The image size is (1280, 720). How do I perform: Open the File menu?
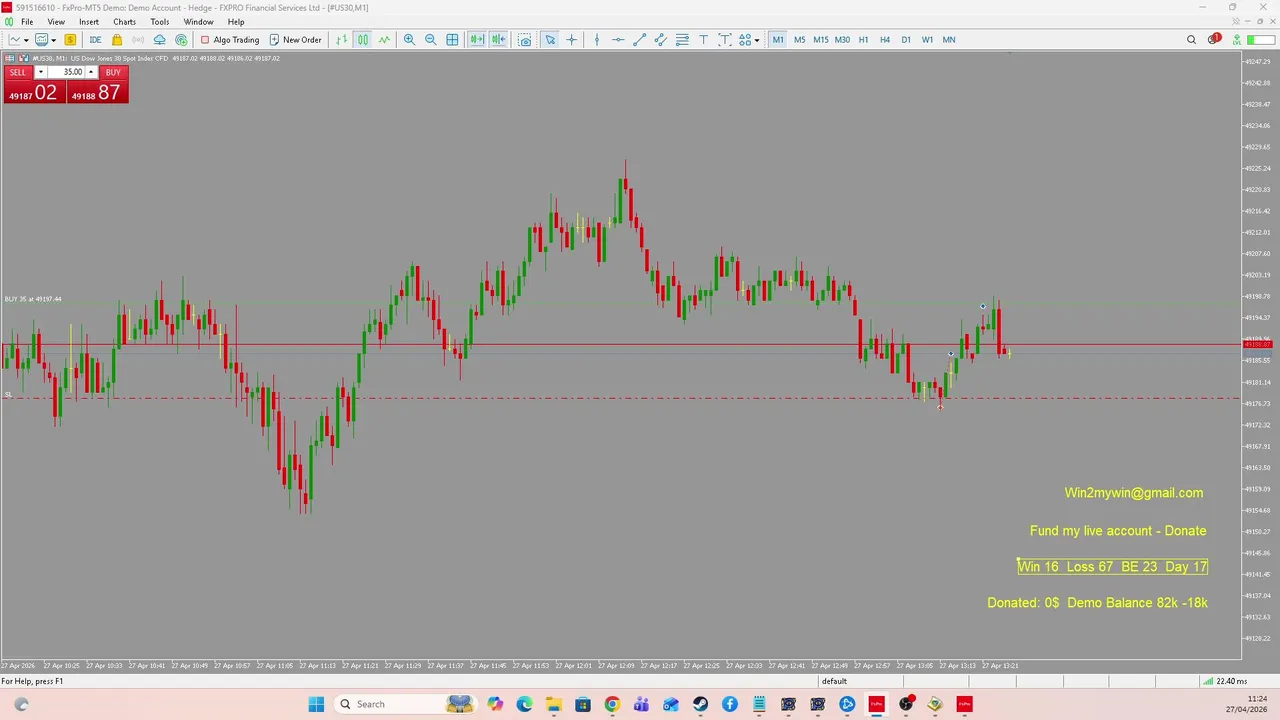pos(27,22)
